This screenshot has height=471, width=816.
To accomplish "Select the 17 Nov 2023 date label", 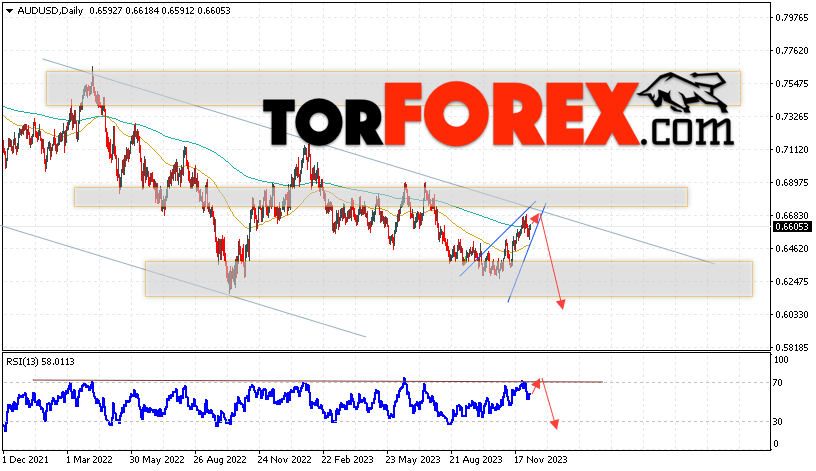I will pyautogui.click(x=540, y=460).
